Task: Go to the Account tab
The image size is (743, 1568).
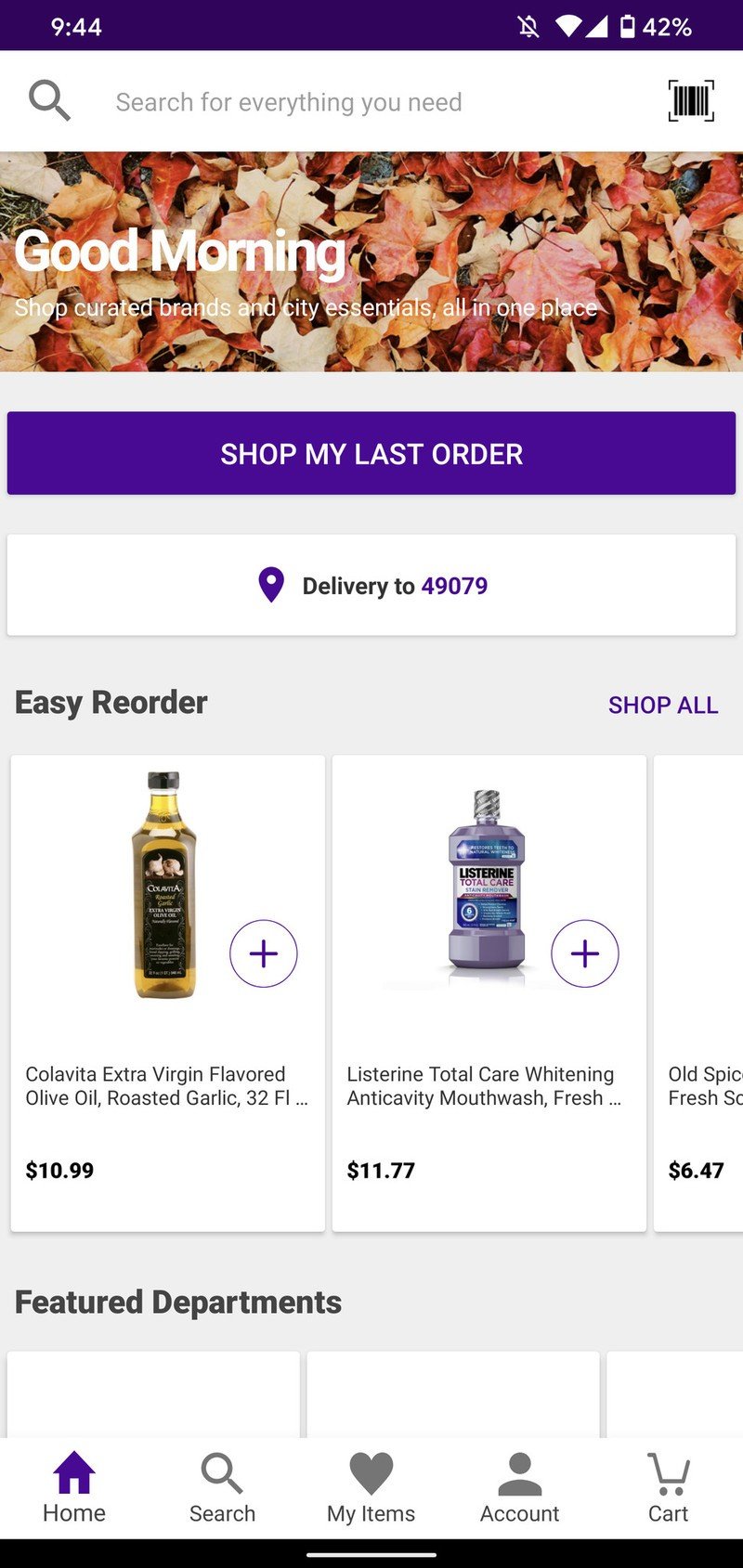Action: (519, 1488)
